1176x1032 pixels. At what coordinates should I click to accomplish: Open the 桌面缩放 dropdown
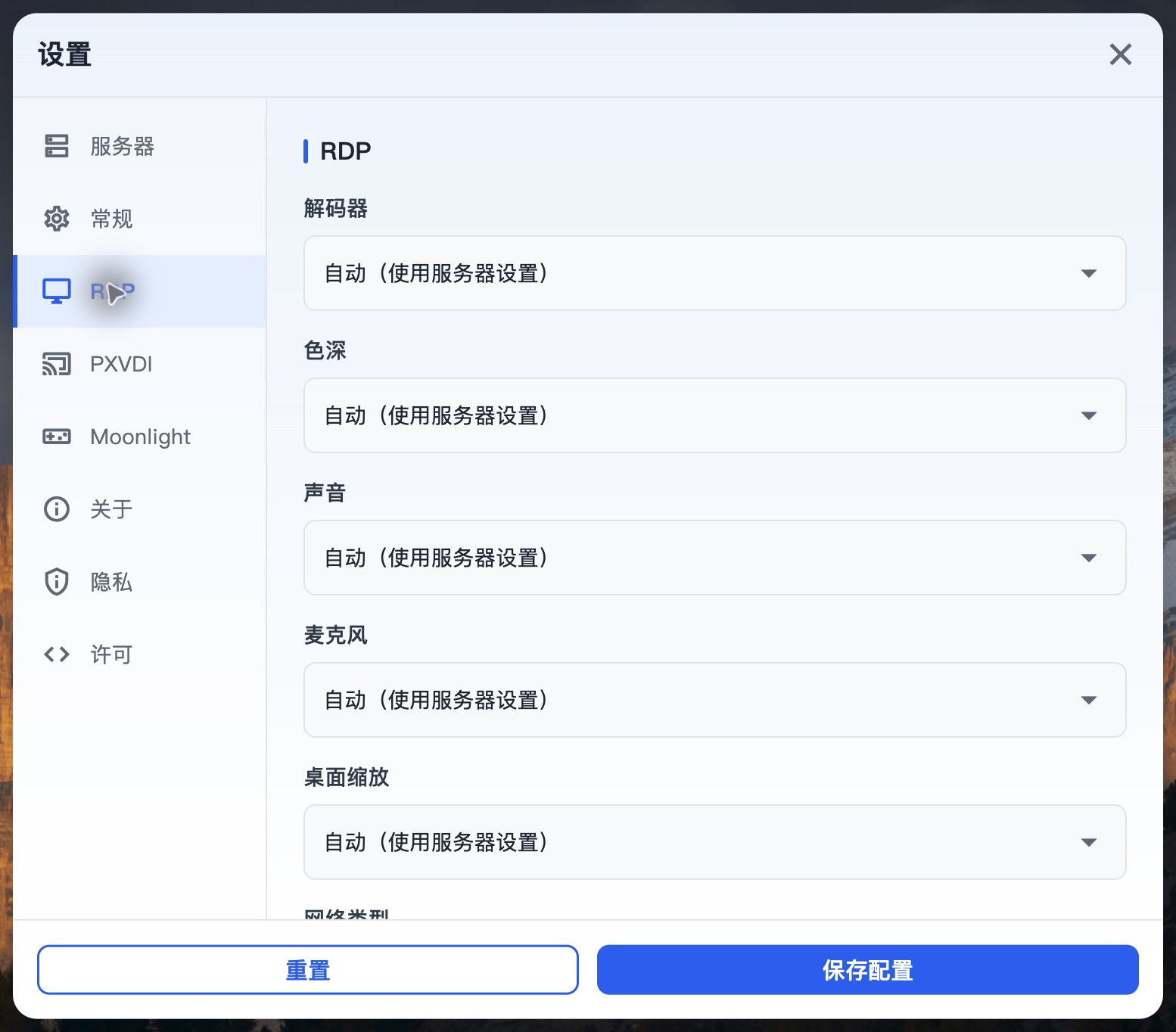tap(715, 842)
